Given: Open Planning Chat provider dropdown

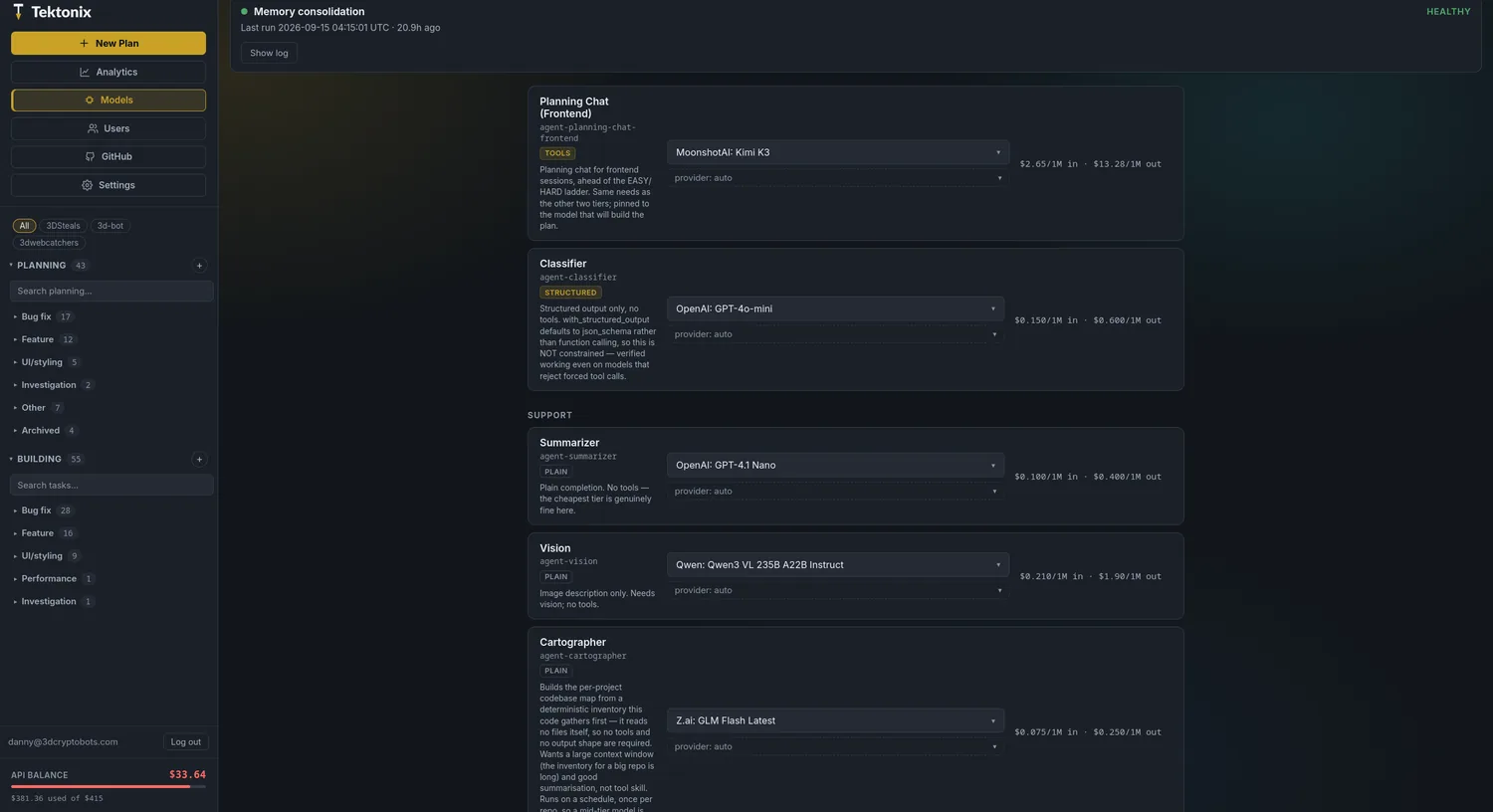Looking at the screenshot, I should (838, 179).
